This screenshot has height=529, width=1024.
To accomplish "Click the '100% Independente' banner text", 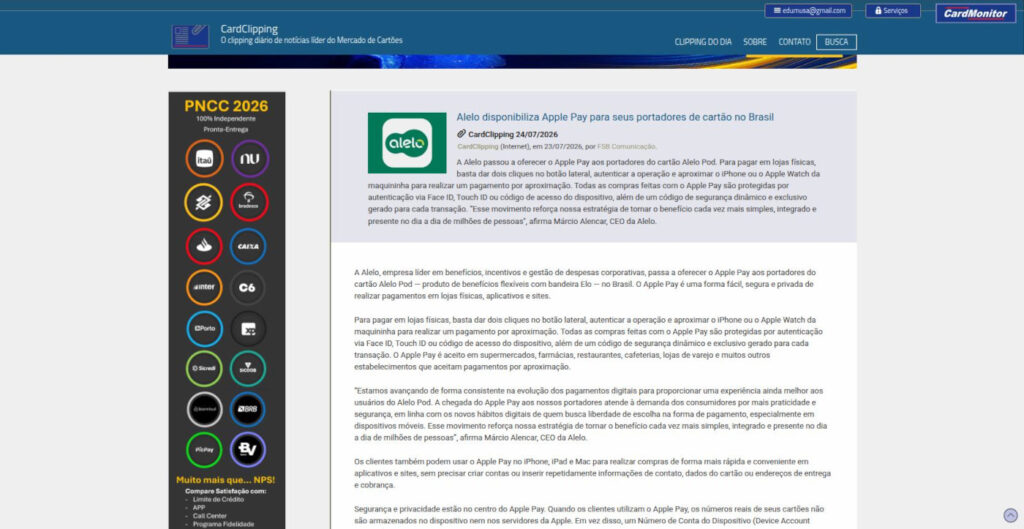I will [x=226, y=119].
